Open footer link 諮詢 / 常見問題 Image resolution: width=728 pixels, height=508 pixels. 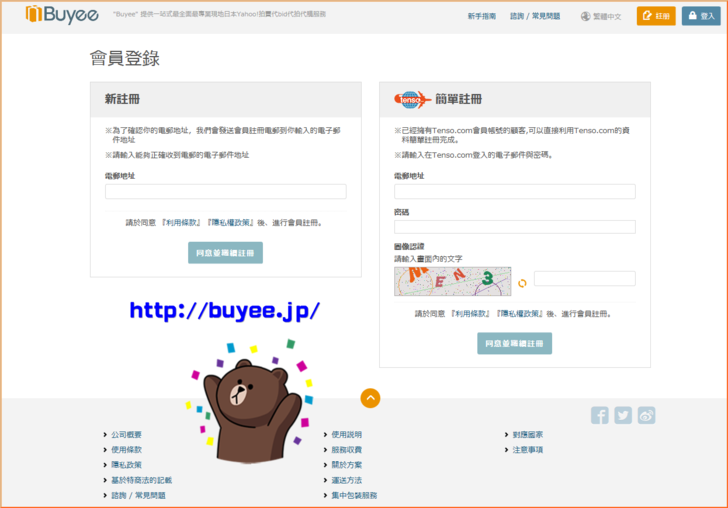pos(138,495)
